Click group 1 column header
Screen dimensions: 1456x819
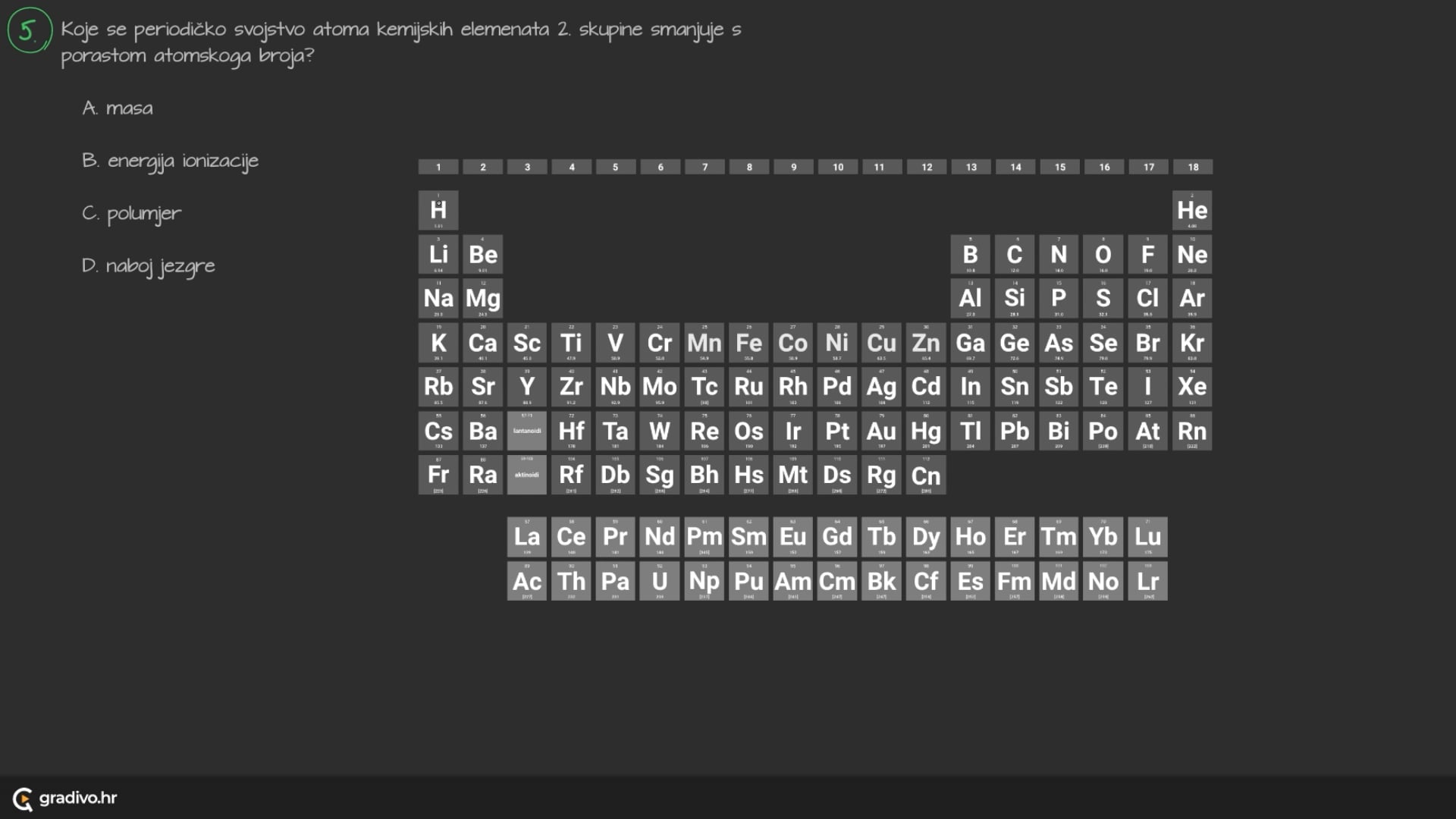[x=438, y=167]
